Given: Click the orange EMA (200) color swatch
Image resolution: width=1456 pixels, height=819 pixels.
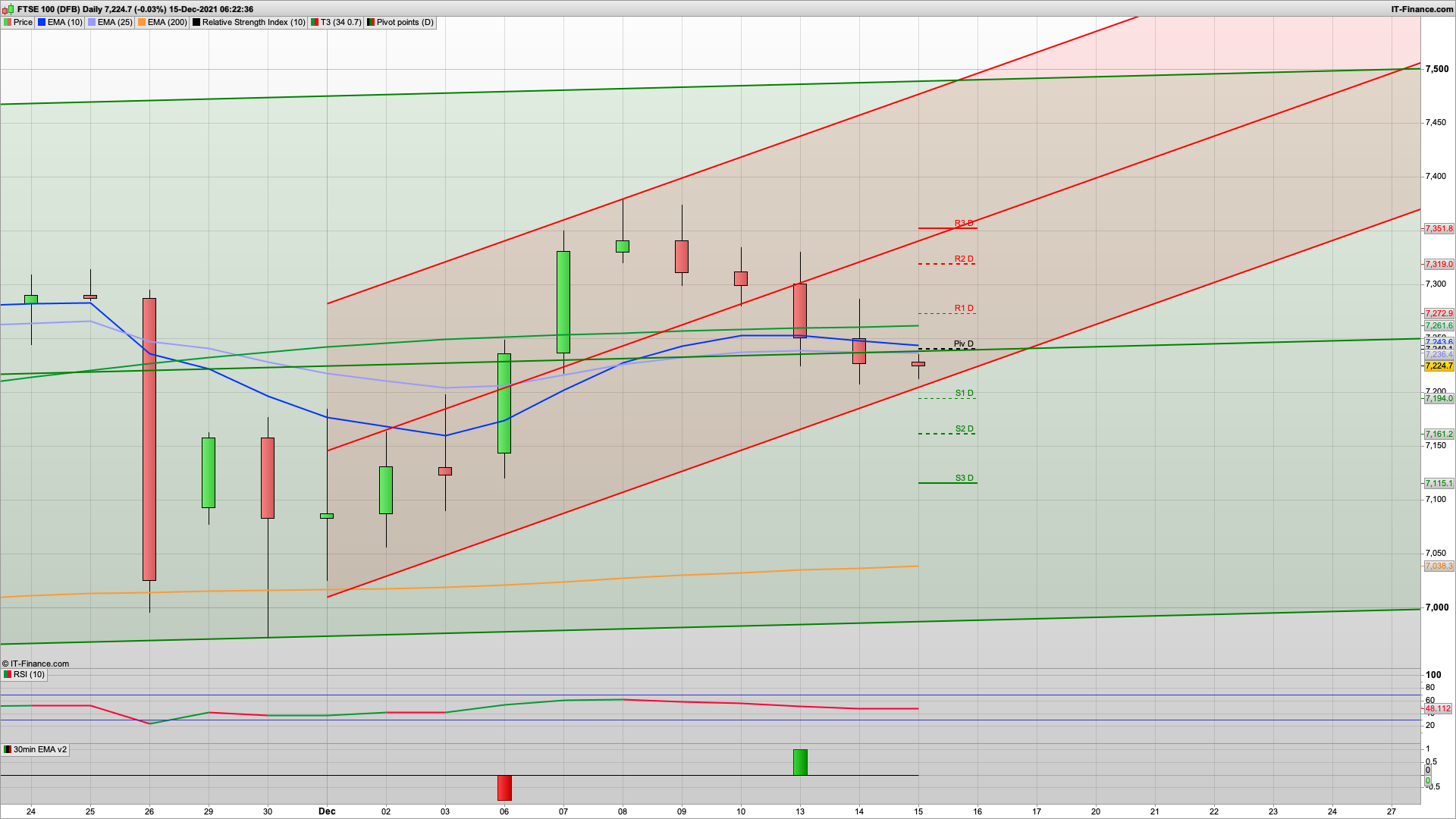Looking at the screenshot, I should point(142,22).
